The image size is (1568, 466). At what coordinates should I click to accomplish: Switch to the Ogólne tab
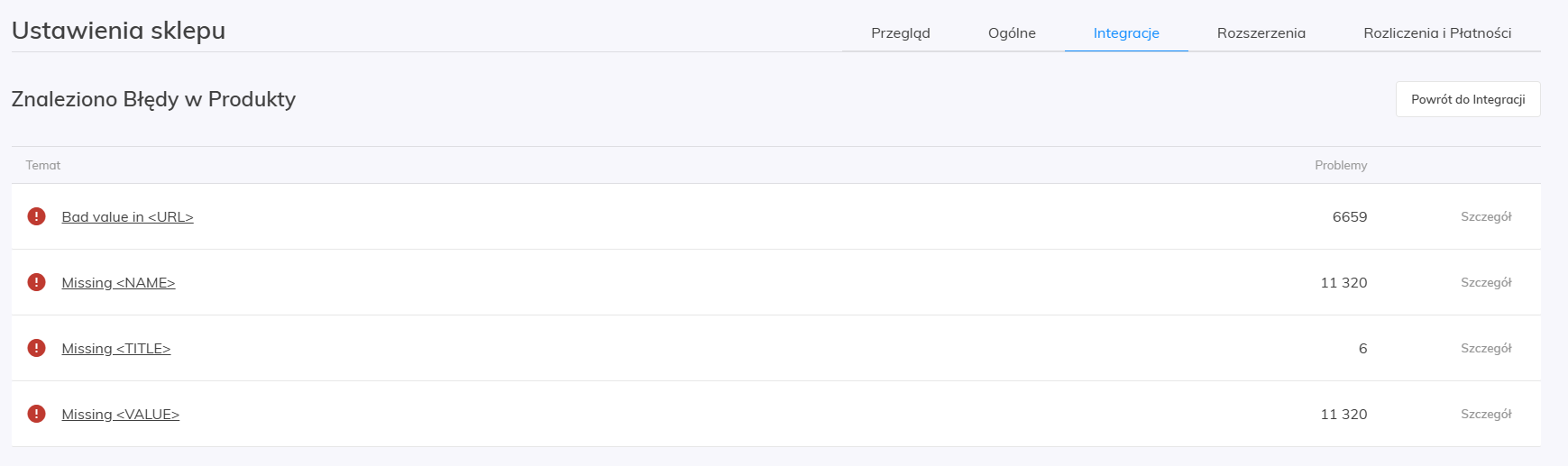[1012, 33]
